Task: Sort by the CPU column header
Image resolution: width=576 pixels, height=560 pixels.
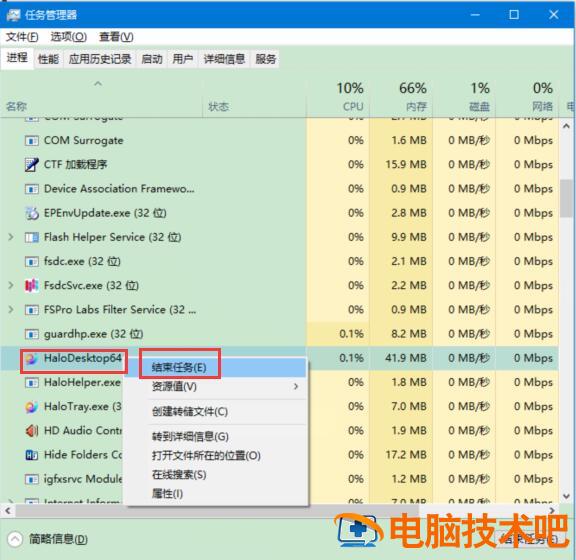Action: tap(338, 97)
